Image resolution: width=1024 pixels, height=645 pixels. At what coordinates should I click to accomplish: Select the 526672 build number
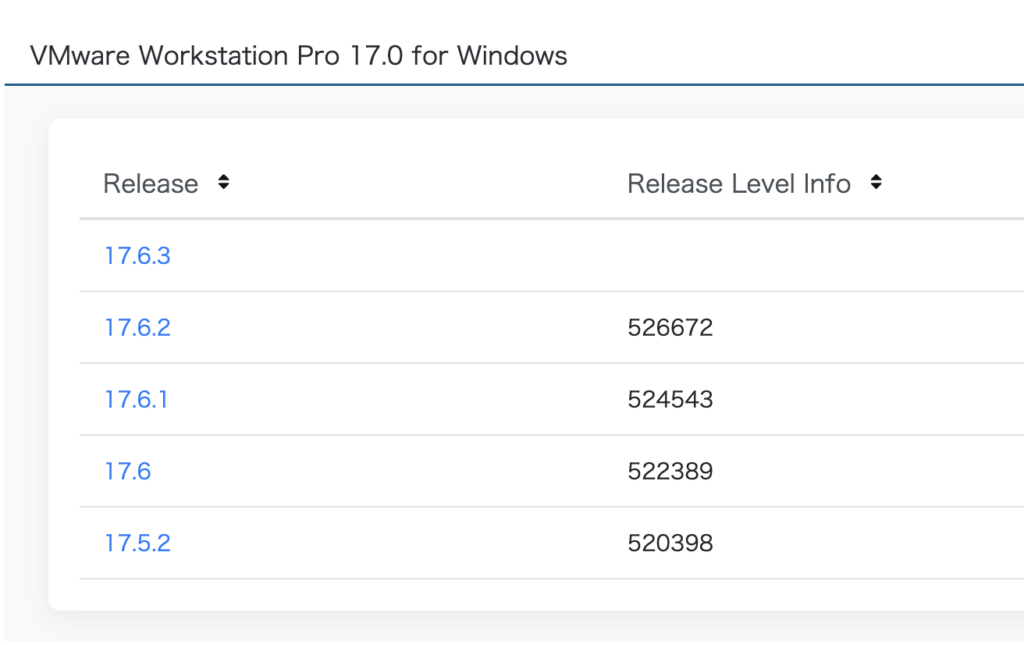670,328
